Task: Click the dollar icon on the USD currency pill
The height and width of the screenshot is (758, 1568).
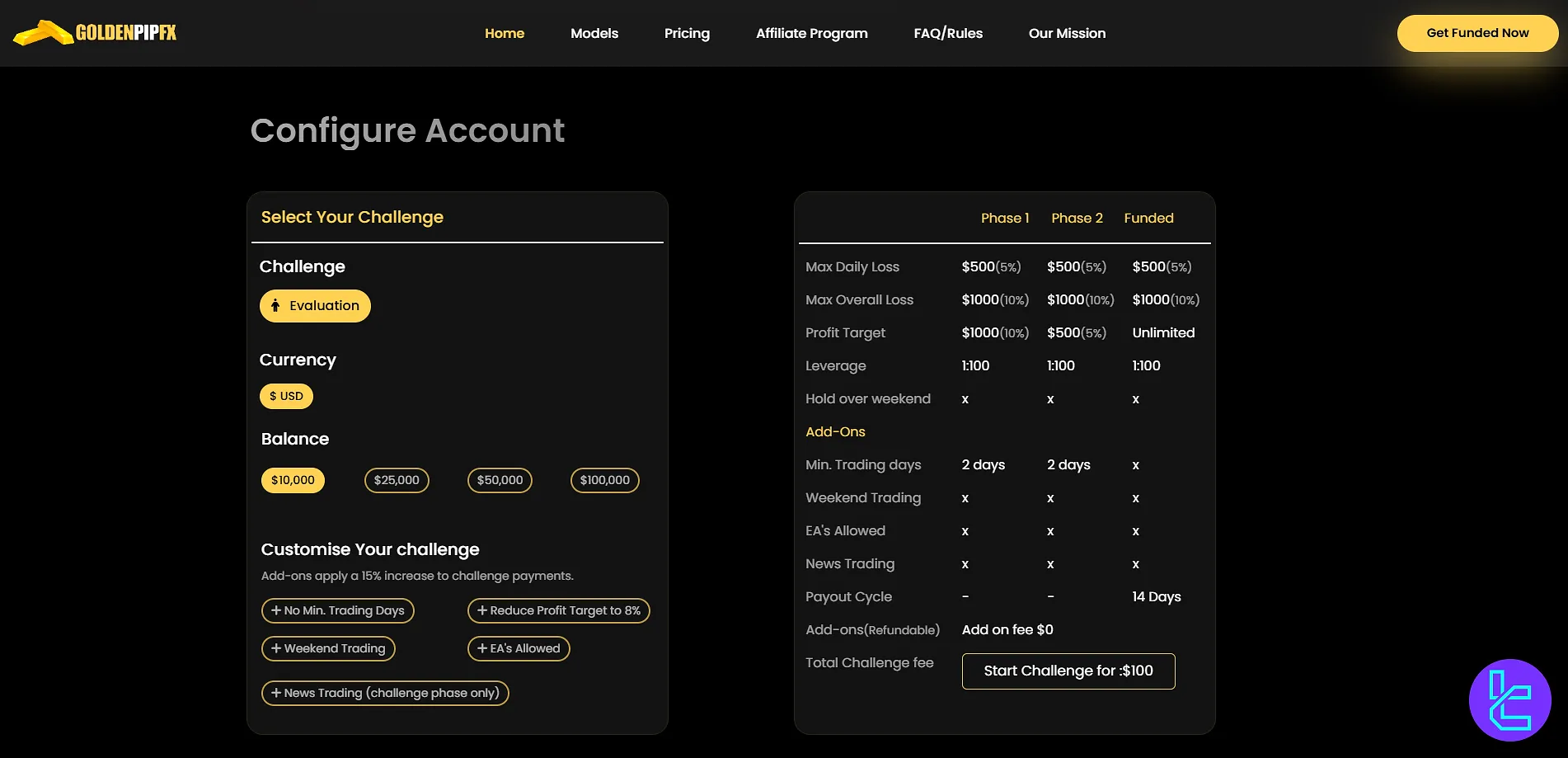Action: click(272, 396)
